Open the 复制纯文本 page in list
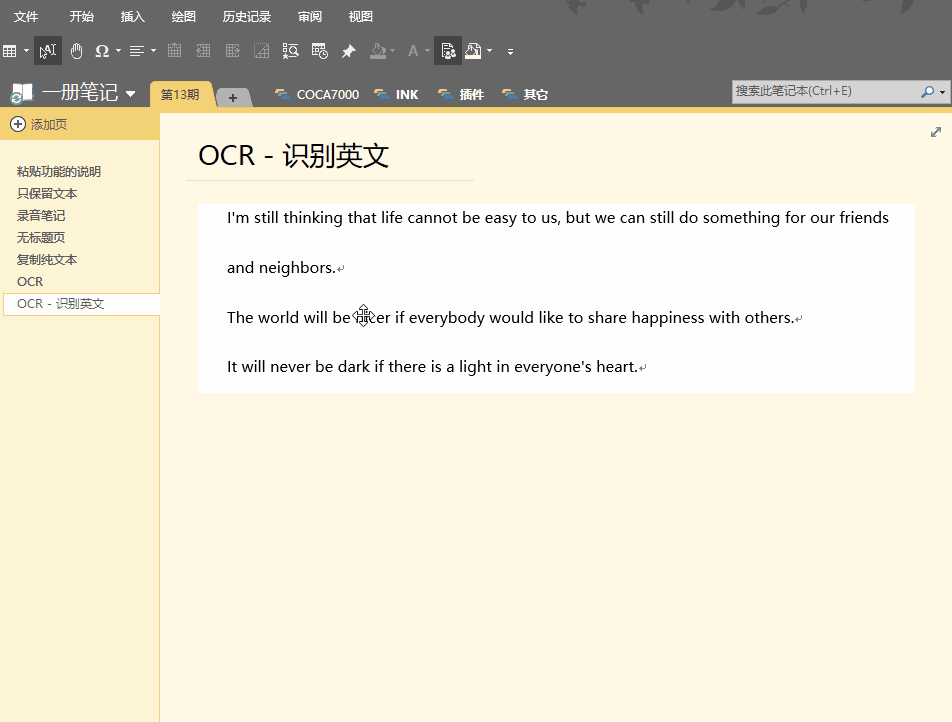 [x=47, y=260]
